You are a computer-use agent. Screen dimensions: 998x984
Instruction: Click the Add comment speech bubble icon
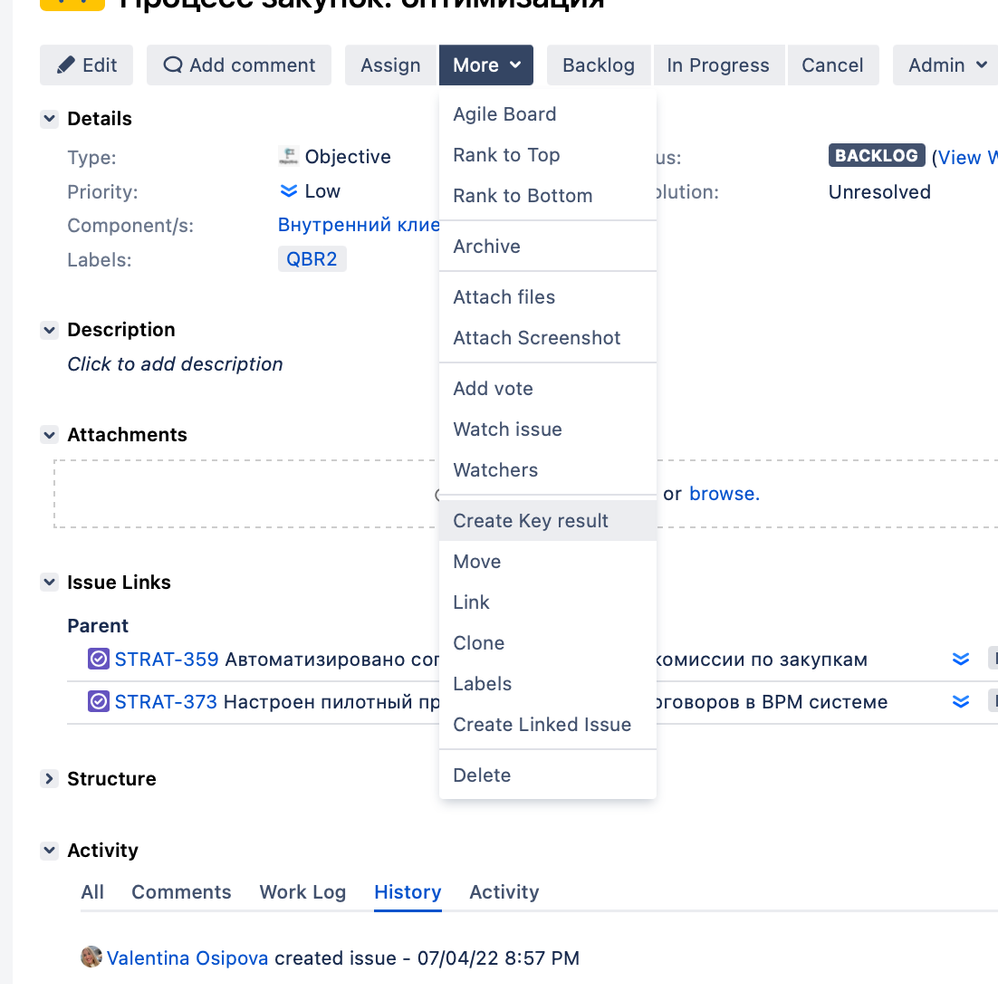point(173,65)
